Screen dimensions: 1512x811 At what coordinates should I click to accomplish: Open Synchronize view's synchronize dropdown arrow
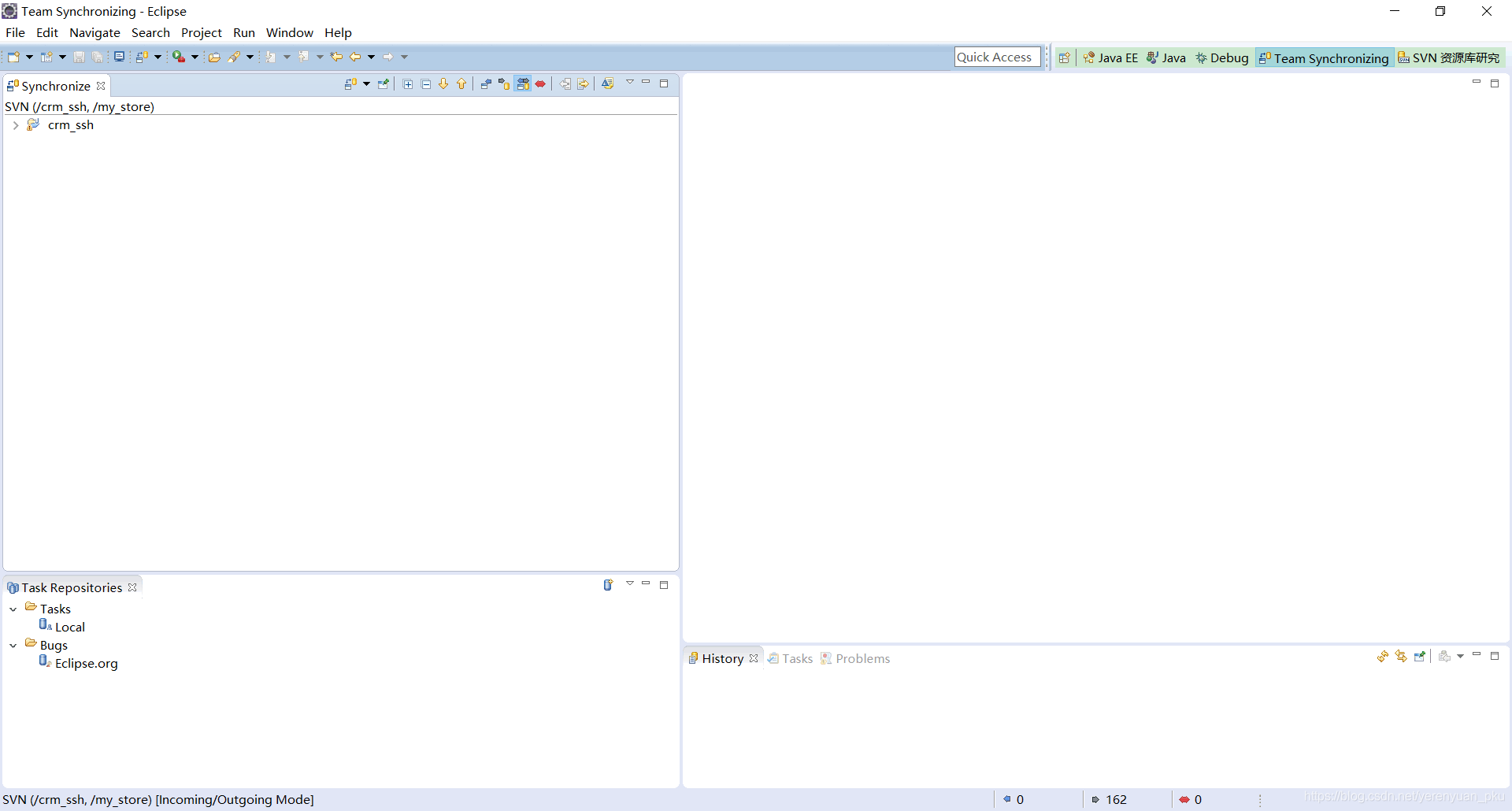(366, 84)
